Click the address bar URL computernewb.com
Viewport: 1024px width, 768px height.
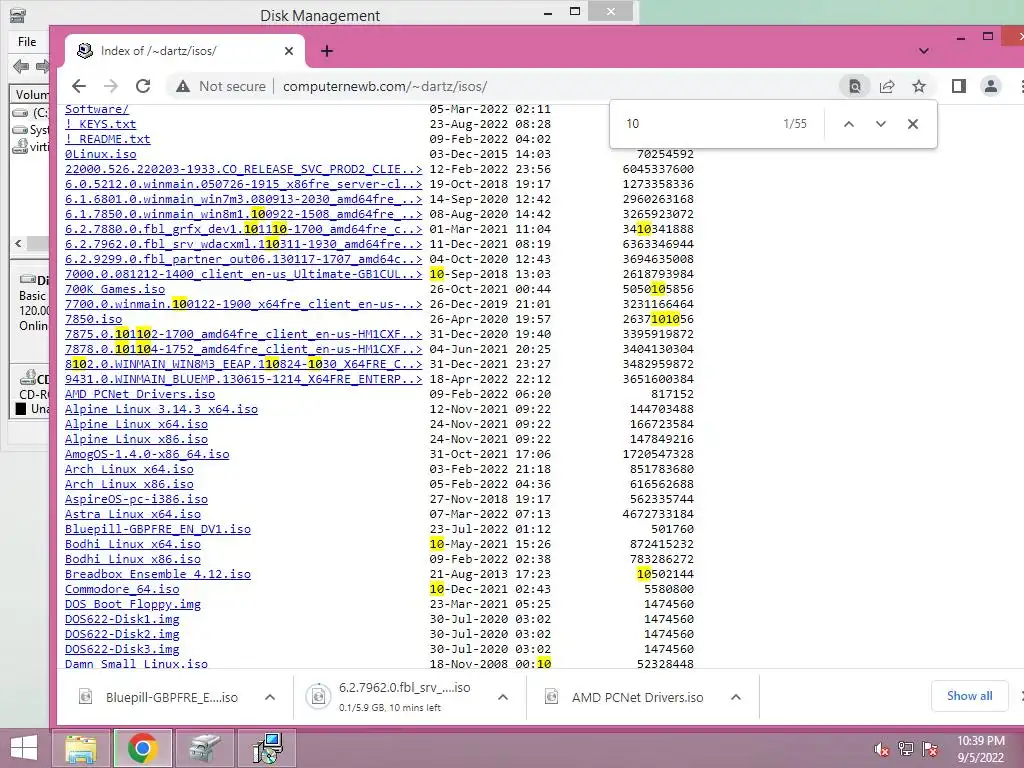[x=385, y=86]
